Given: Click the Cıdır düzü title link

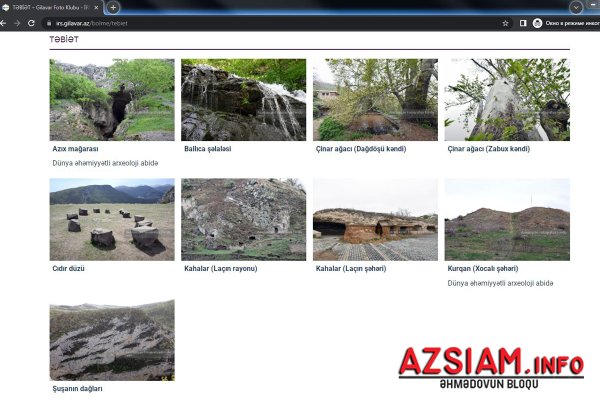Looking at the screenshot, I should pos(68,269).
